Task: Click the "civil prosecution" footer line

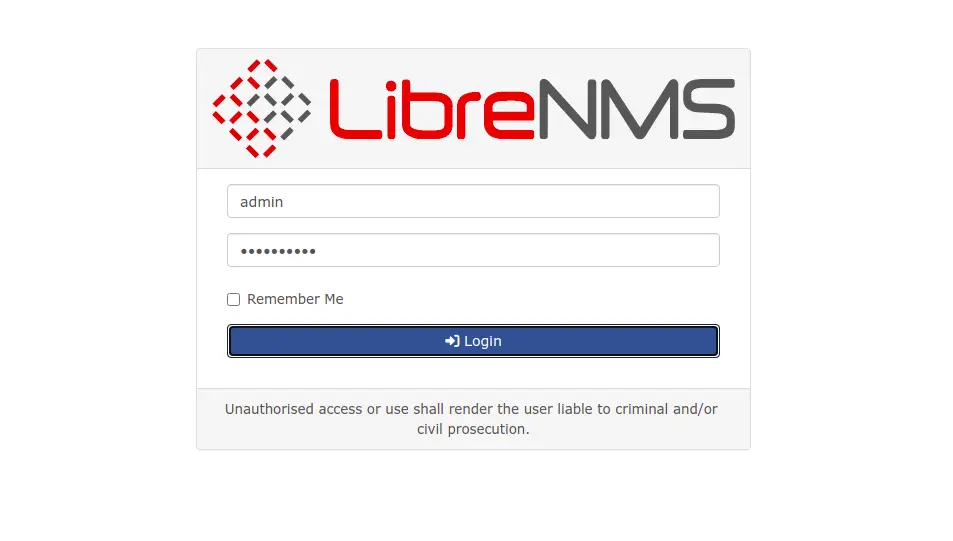Action: [473, 429]
